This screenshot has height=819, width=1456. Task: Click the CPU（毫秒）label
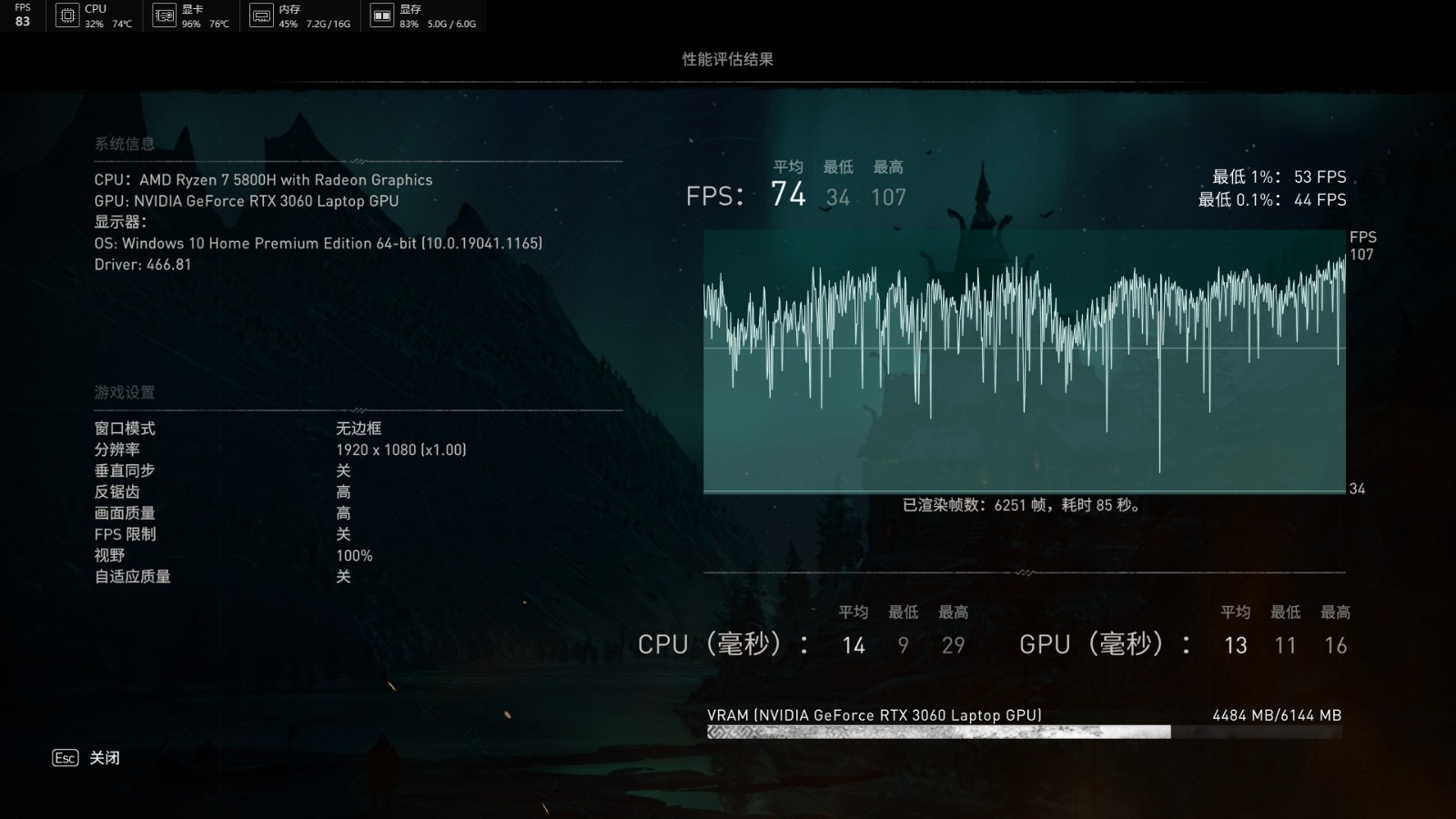pyautogui.click(x=723, y=644)
